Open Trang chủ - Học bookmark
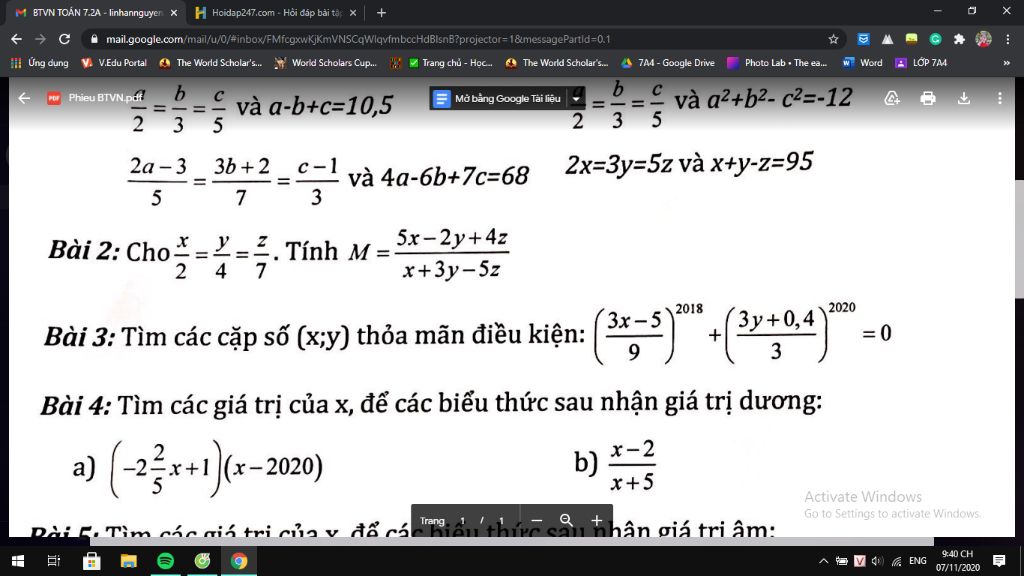Screen dimensions: 1024x576 [451, 63]
